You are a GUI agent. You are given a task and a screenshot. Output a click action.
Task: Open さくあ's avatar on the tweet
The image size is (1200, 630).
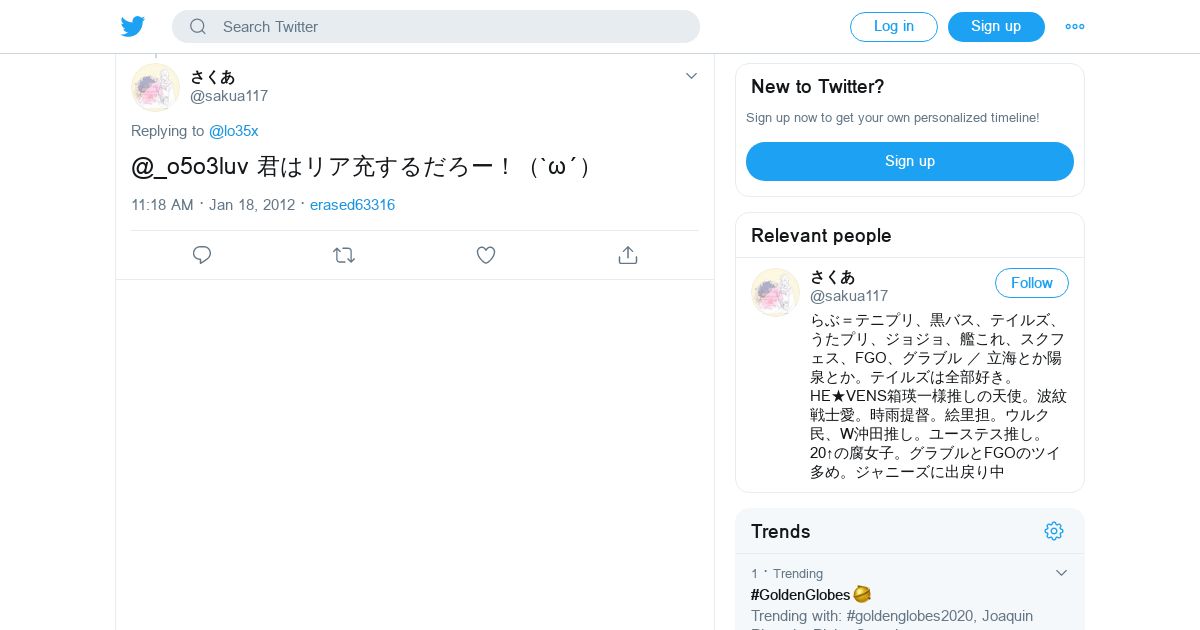155,87
